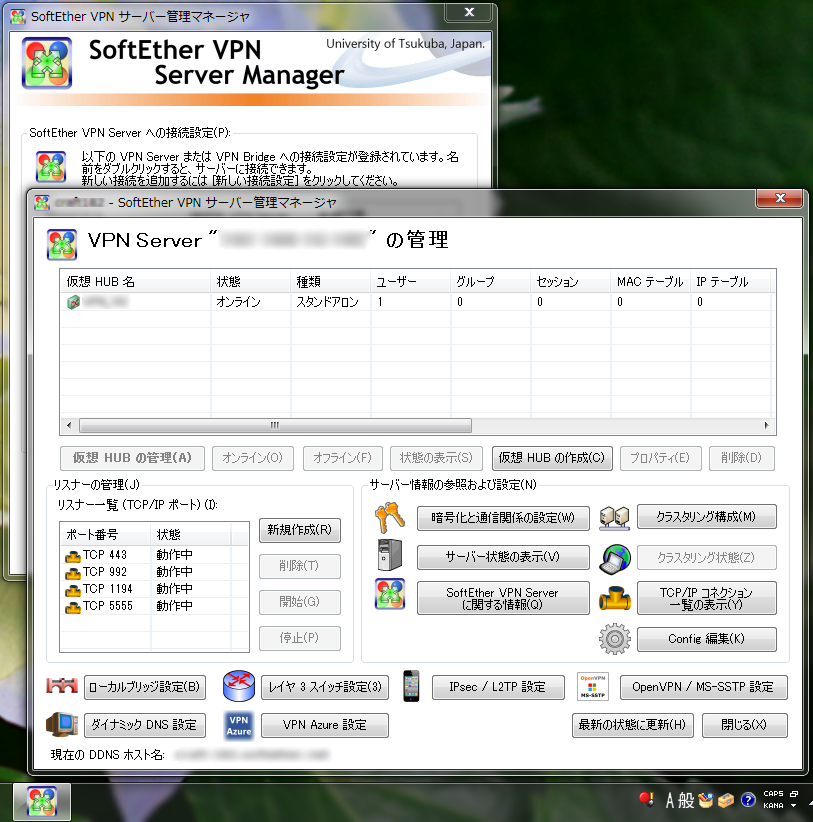Screen dimensions: 813x822
Task: Click 仮想 HUB の管理(A) button
Action: coord(132,458)
